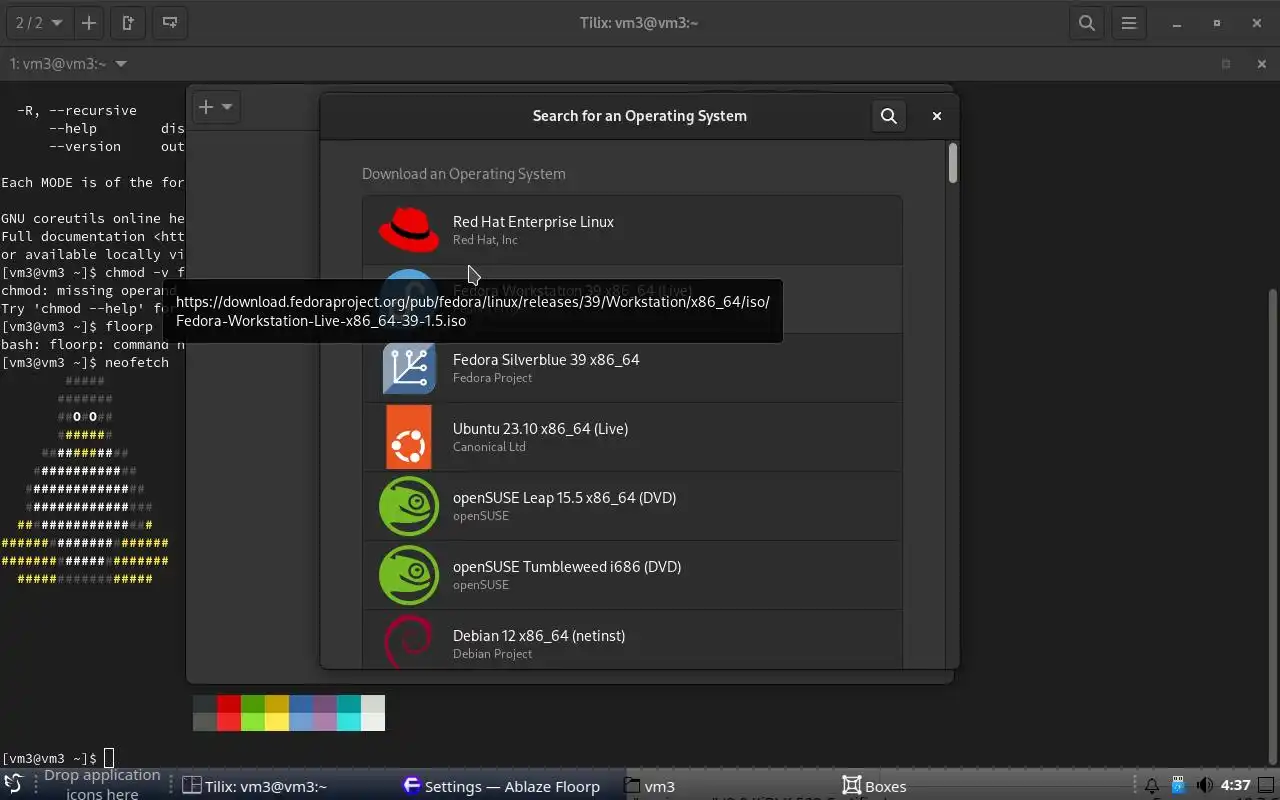1280x800 pixels.
Task: Open the volume control tray icon
Action: (1205, 786)
